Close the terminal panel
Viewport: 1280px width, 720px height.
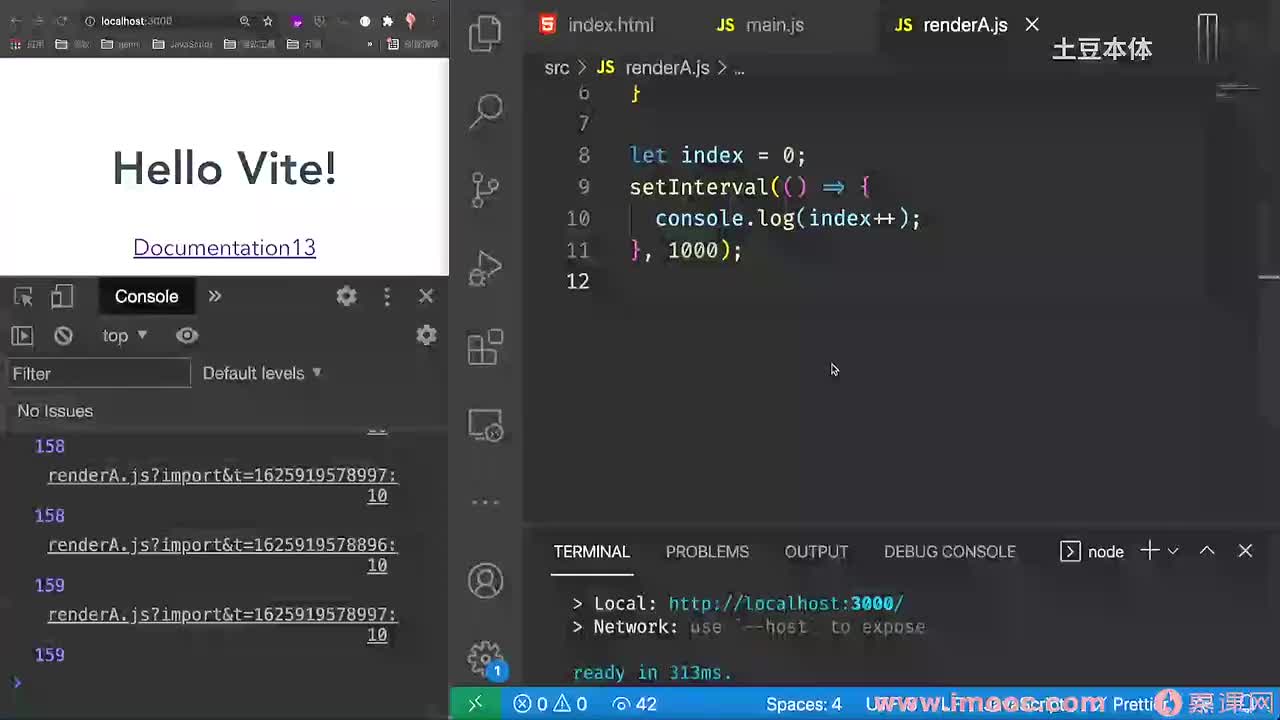click(x=1245, y=551)
